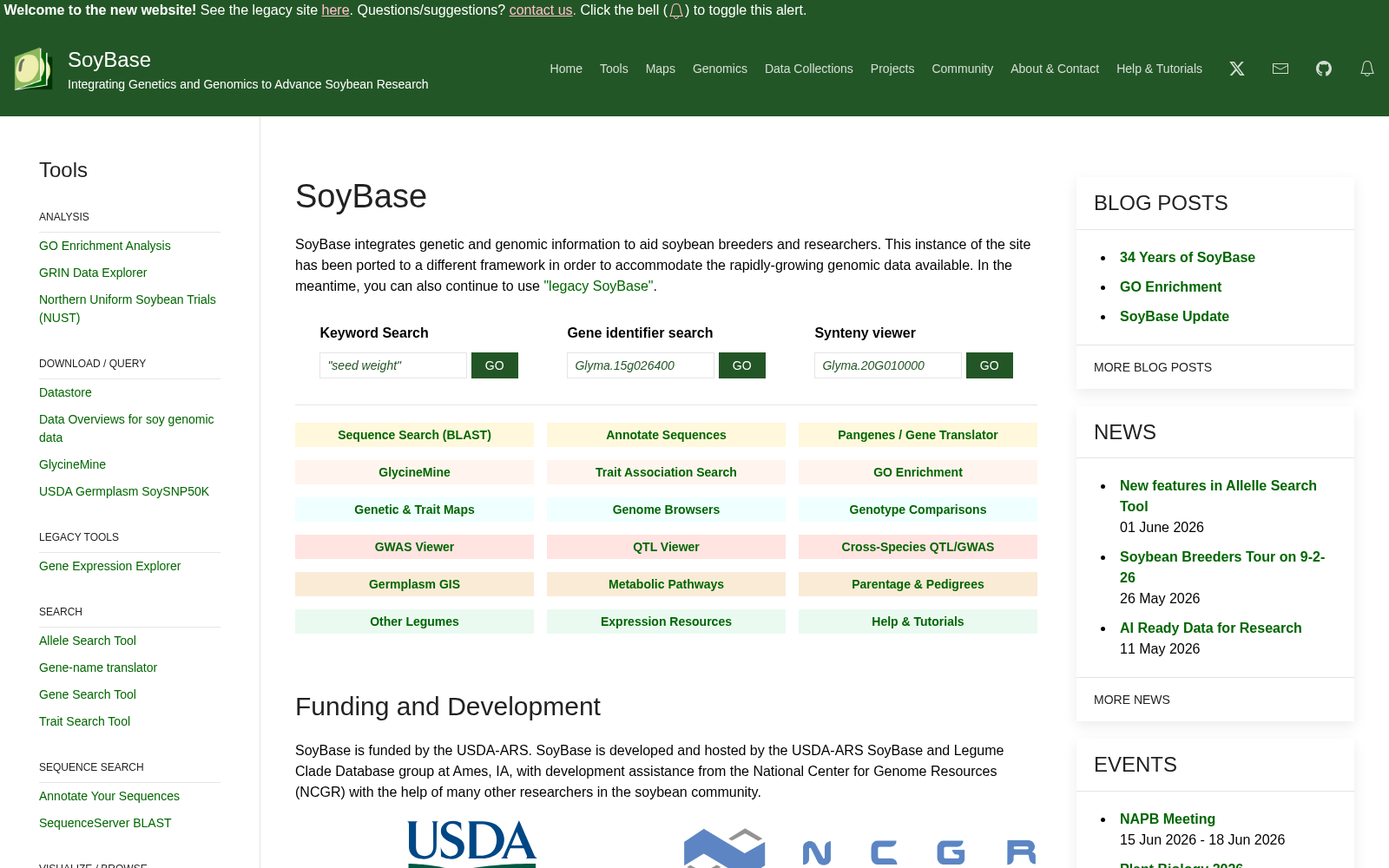Screen dimensions: 1389x868
Task: Open "legacy SoyBase" link in intro text
Action: [598, 286]
